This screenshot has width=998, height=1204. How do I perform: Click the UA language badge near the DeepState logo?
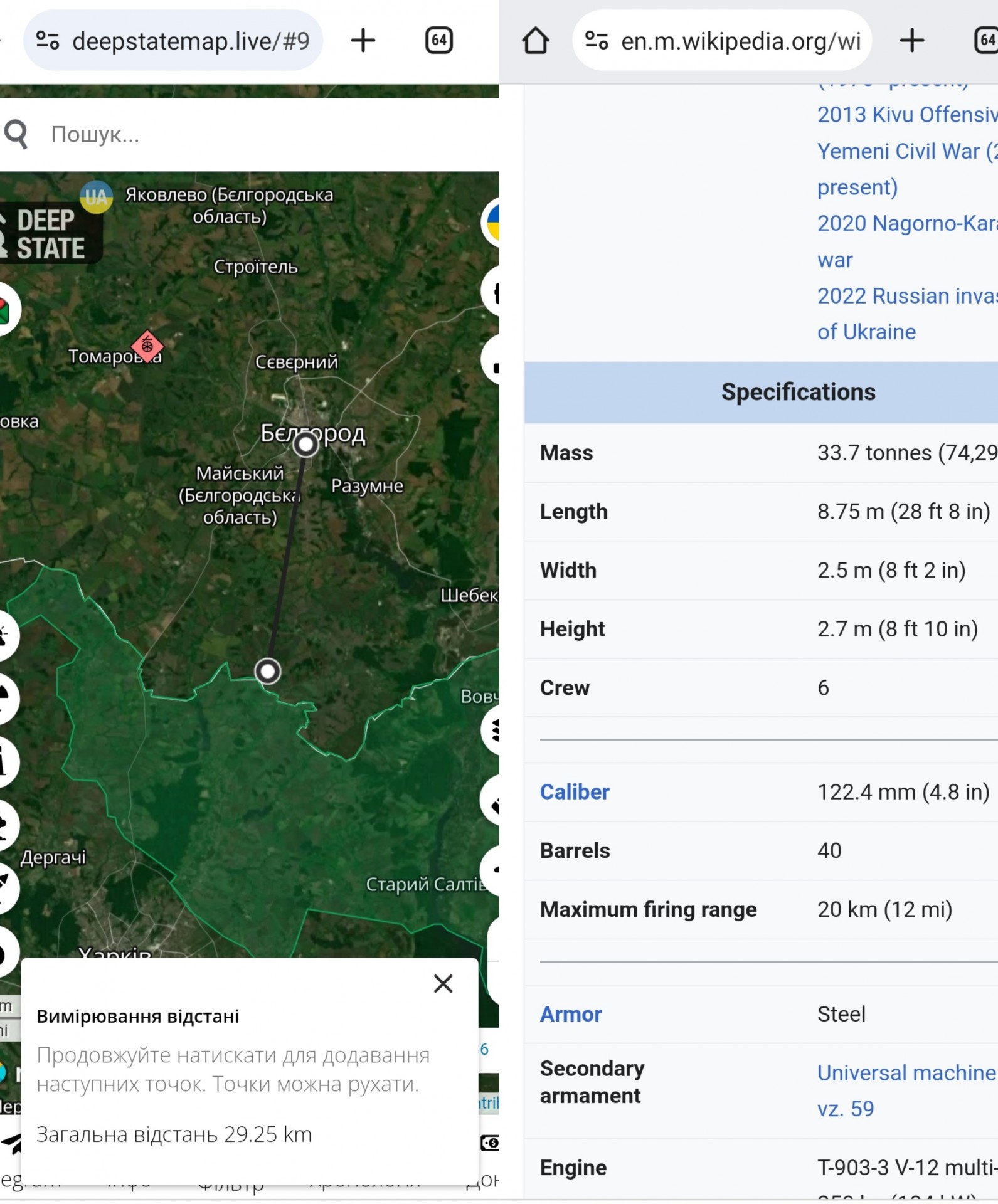click(x=96, y=197)
